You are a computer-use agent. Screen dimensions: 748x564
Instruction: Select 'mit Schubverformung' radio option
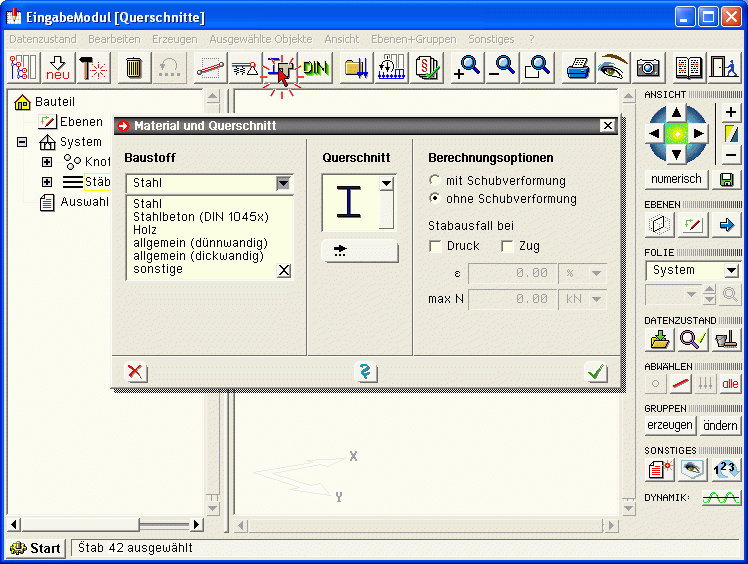tap(434, 181)
